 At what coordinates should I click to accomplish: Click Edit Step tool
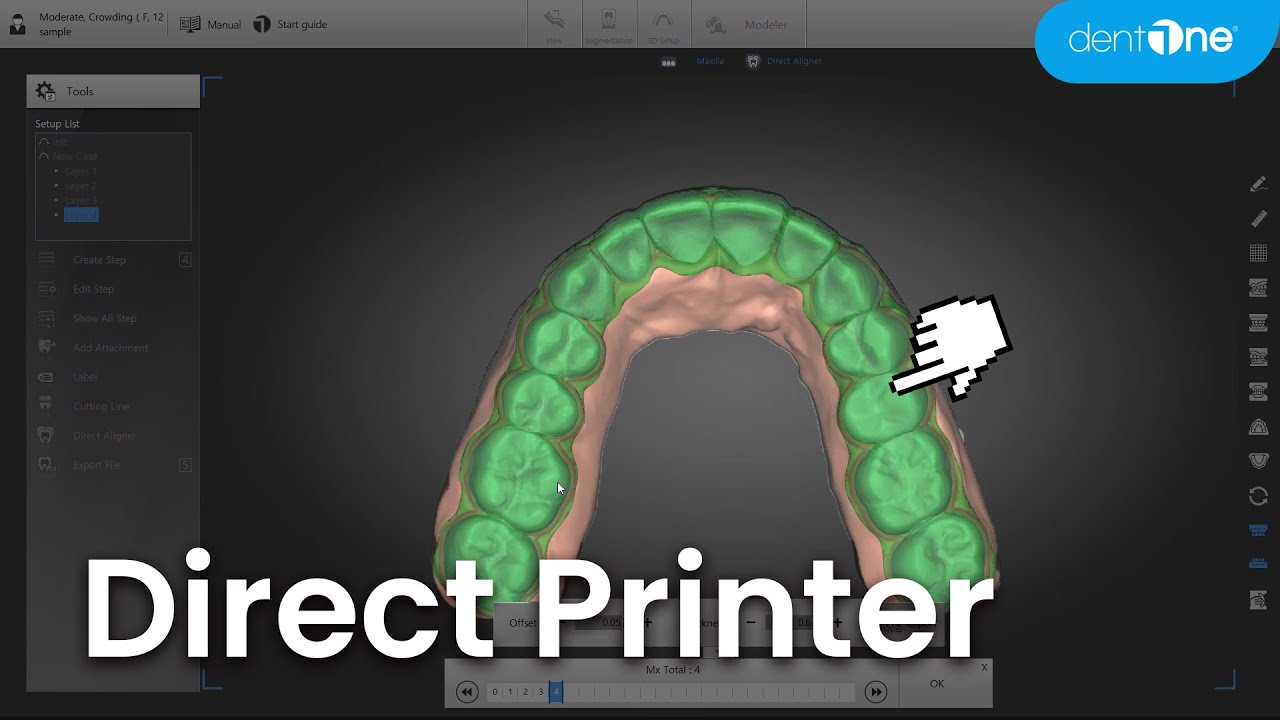click(93, 289)
